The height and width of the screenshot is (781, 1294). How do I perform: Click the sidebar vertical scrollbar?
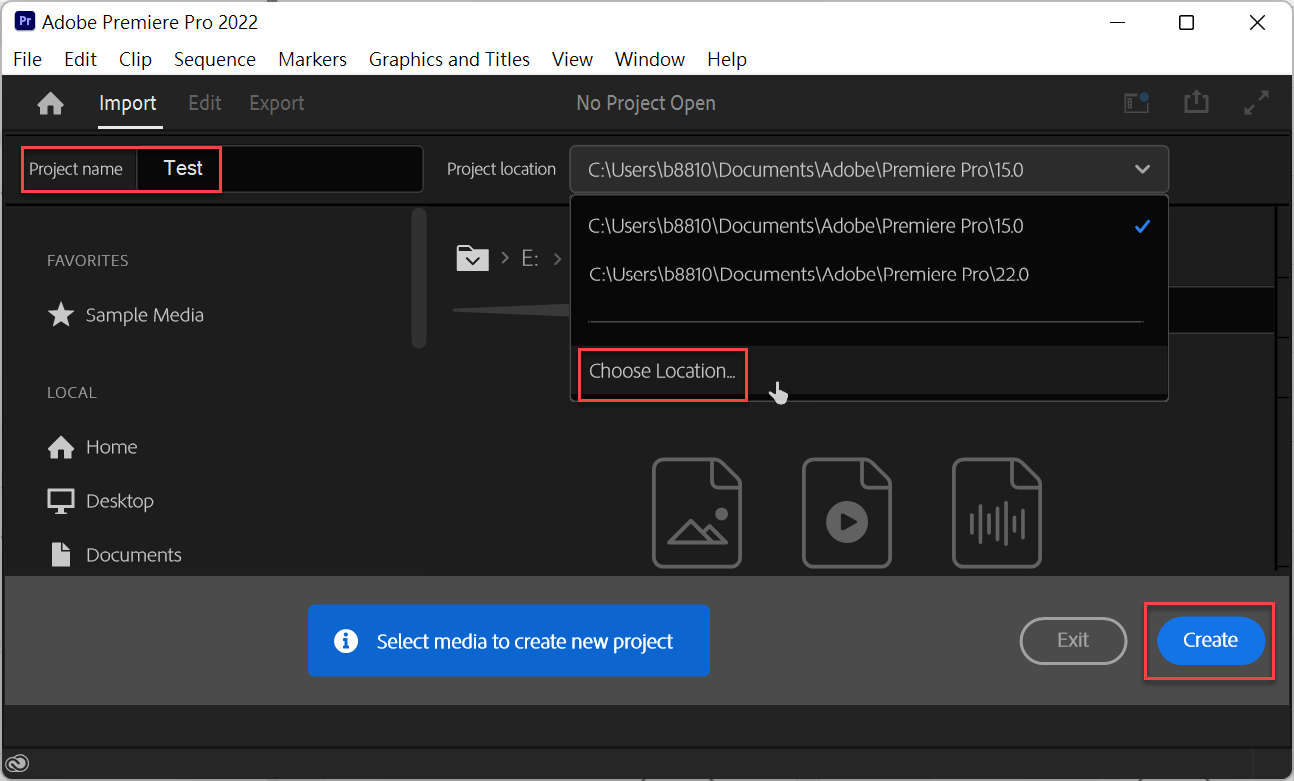(x=419, y=278)
